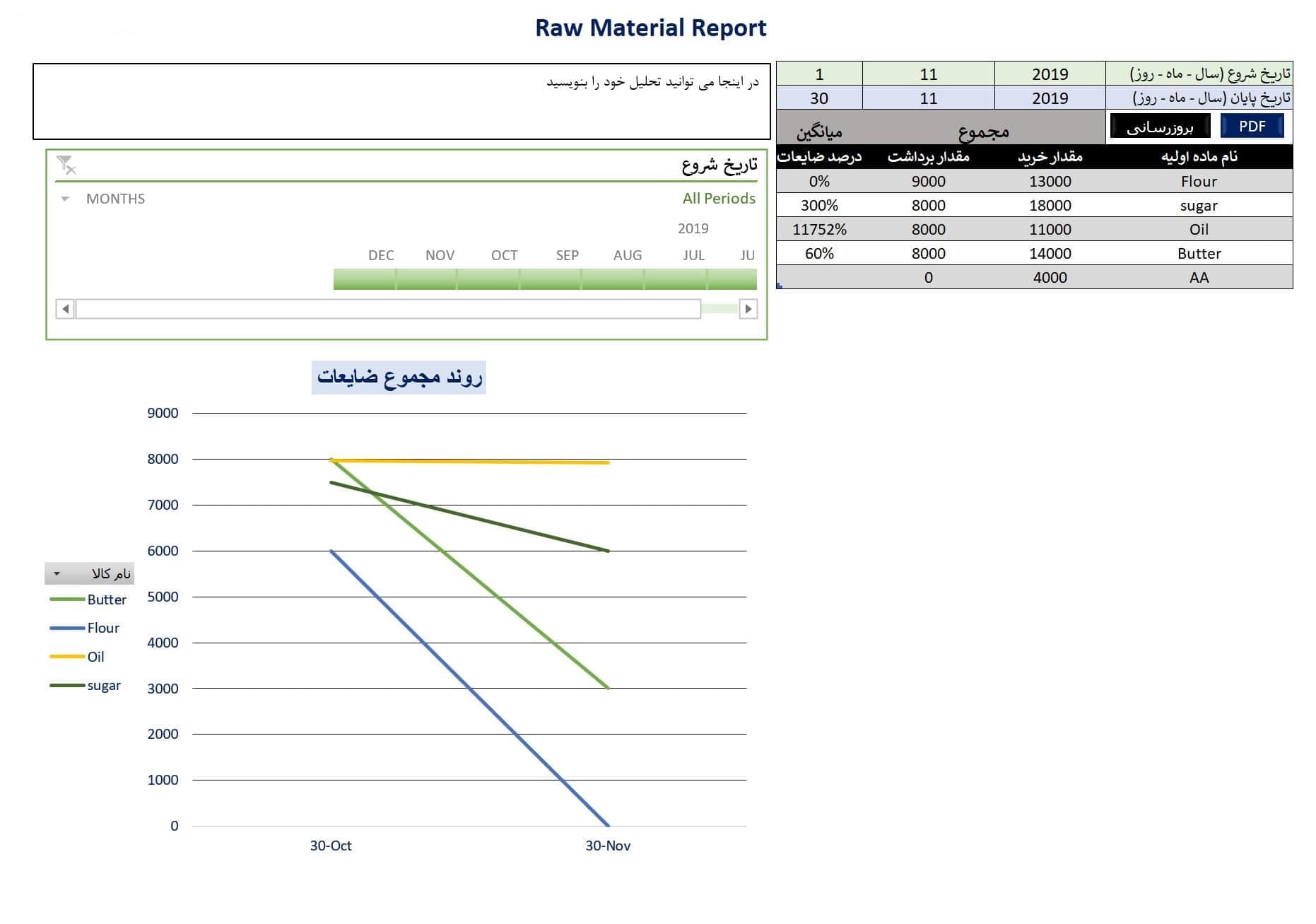Select Oil legend entry in chart
Image resolution: width=1316 pixels, height=924 pixels.
tap(77, 657)
